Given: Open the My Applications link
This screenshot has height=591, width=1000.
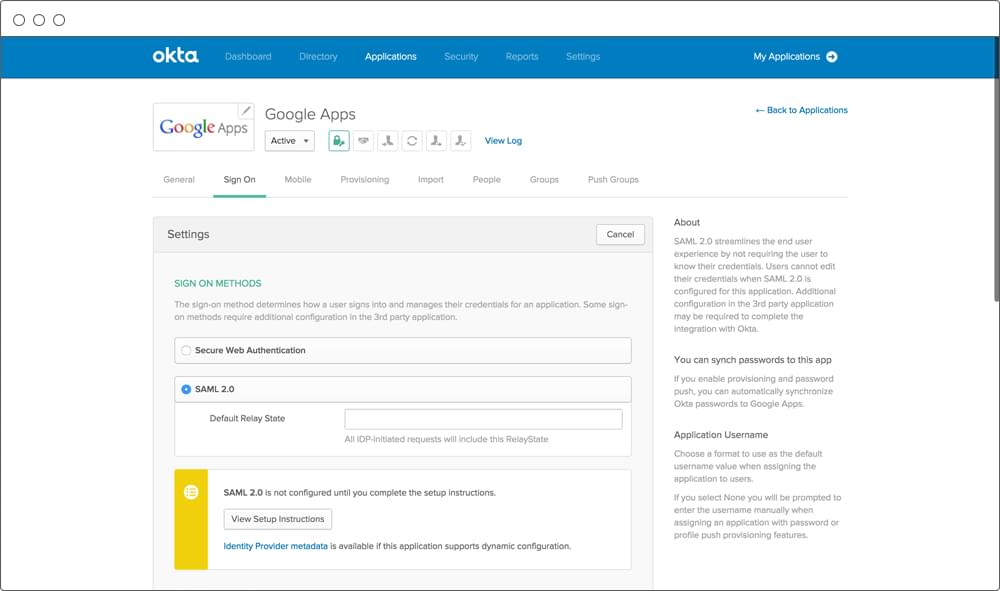Looking at the screenshot, I should (x=786, y=57).
